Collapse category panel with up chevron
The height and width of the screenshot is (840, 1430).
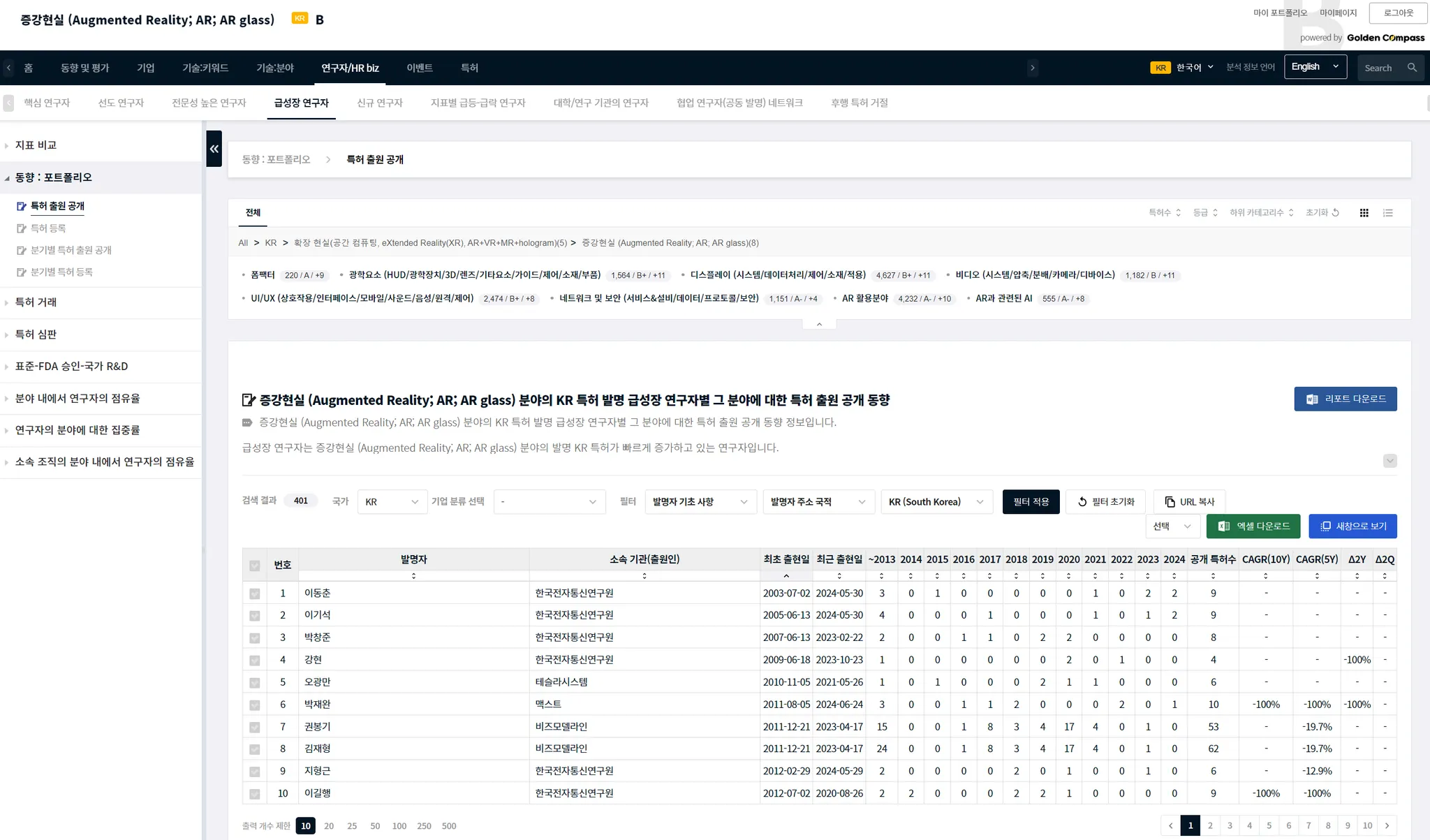pyautogui.click(x=819, y=324)
